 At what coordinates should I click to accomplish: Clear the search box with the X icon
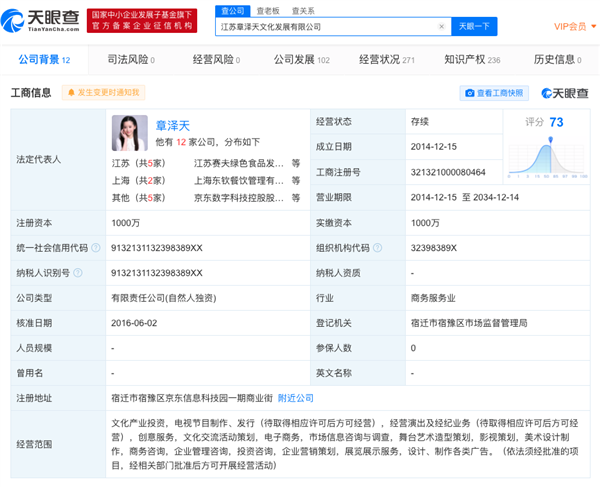pos(441,27)
